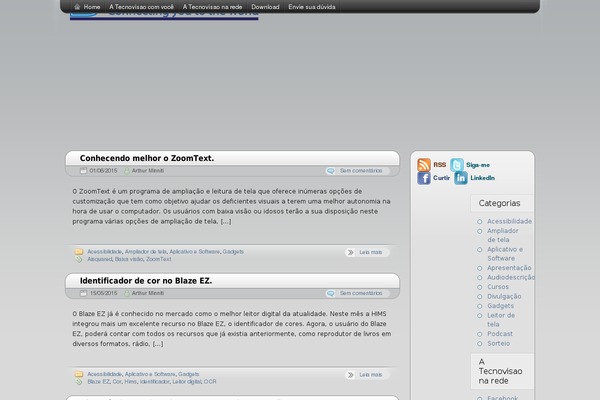The width and height of the screenshot is (600, 400).
Task: Click arrow icon of ZoomText Leia mais
Action: pos(350,252)
